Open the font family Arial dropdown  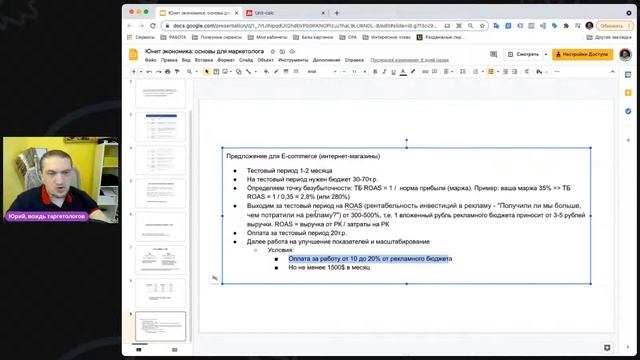click(x=322, y=72)
